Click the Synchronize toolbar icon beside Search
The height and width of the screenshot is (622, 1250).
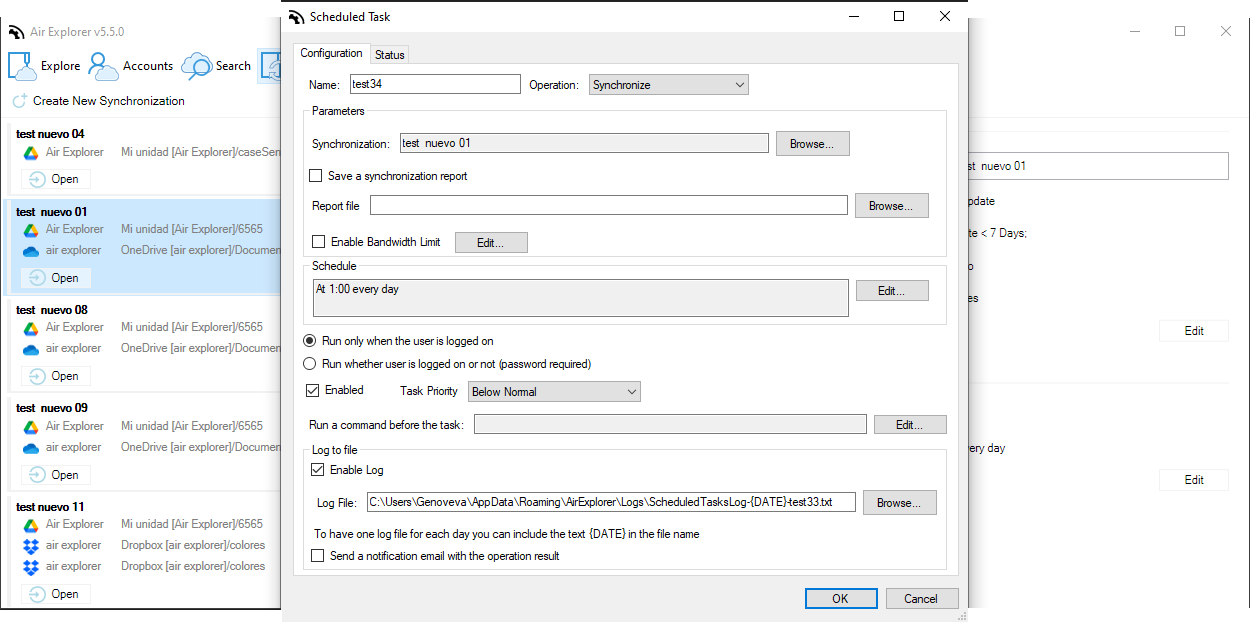click(270, 66)
